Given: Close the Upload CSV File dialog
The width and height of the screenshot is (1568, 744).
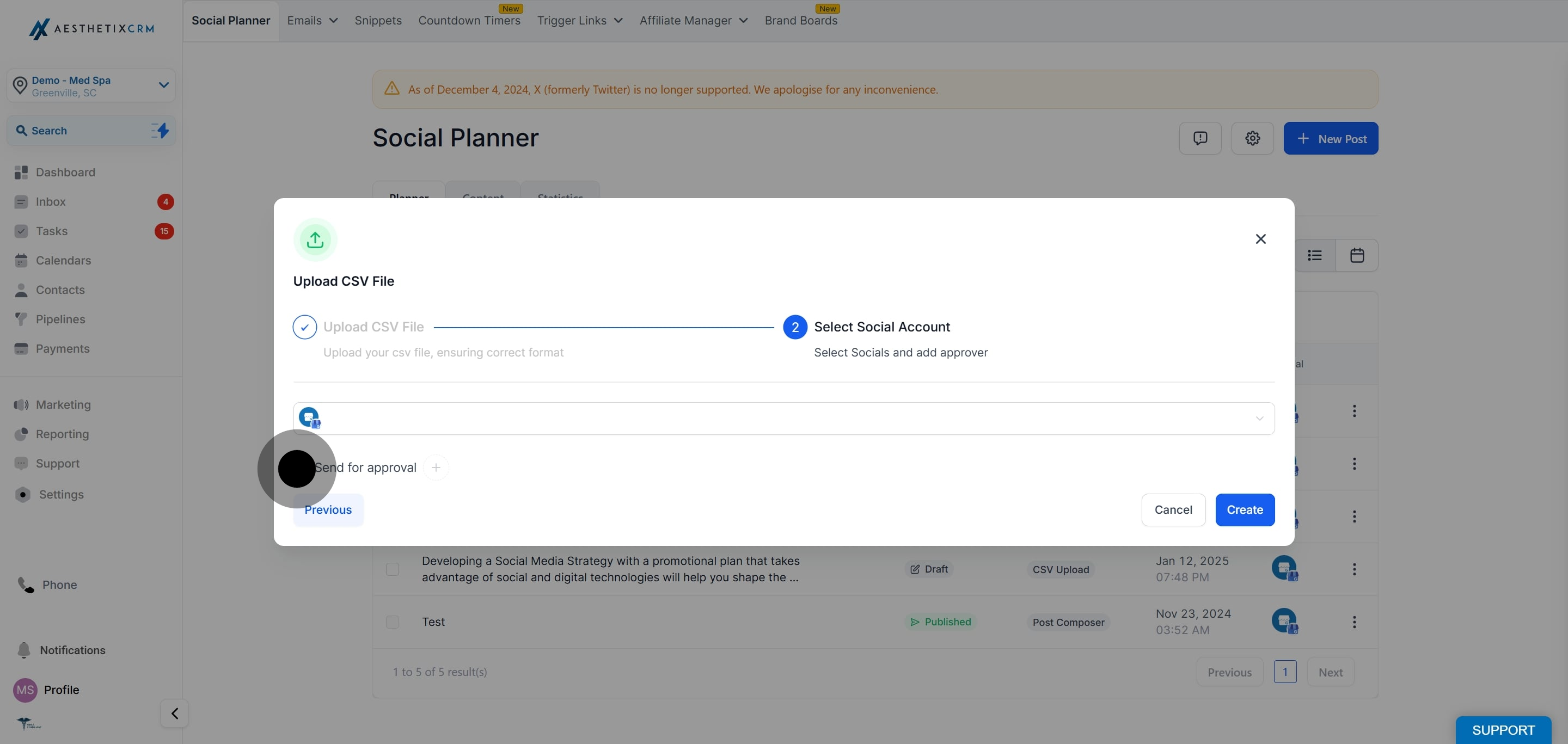Looking at the screenshot, I should tap(1260, 239).
